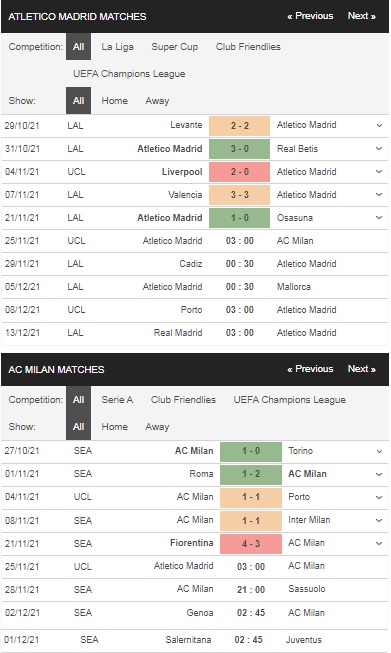
Task: Select La Liga competition filter
Action: 117,47
